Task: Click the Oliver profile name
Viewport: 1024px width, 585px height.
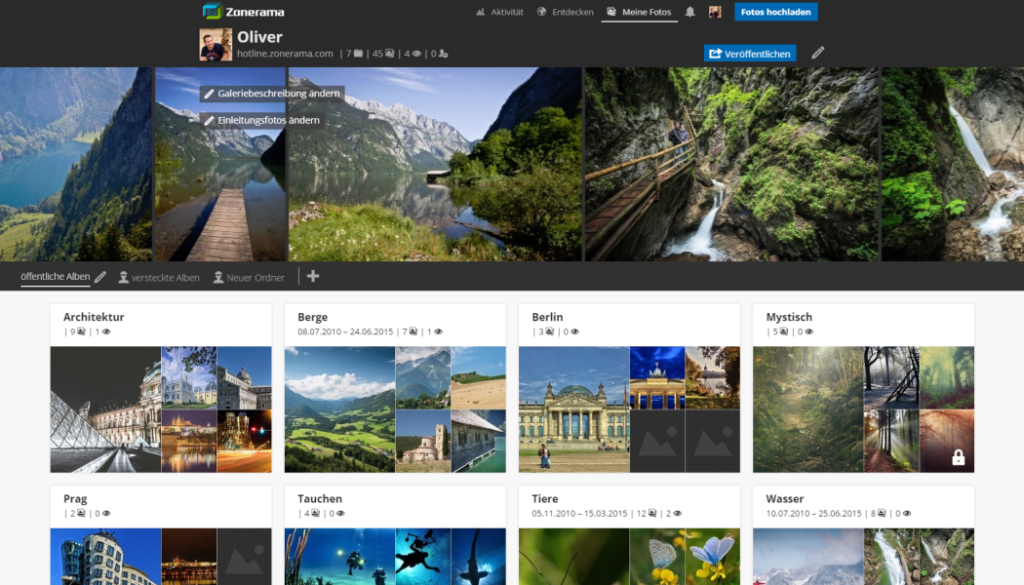Action: coord(260,37)
